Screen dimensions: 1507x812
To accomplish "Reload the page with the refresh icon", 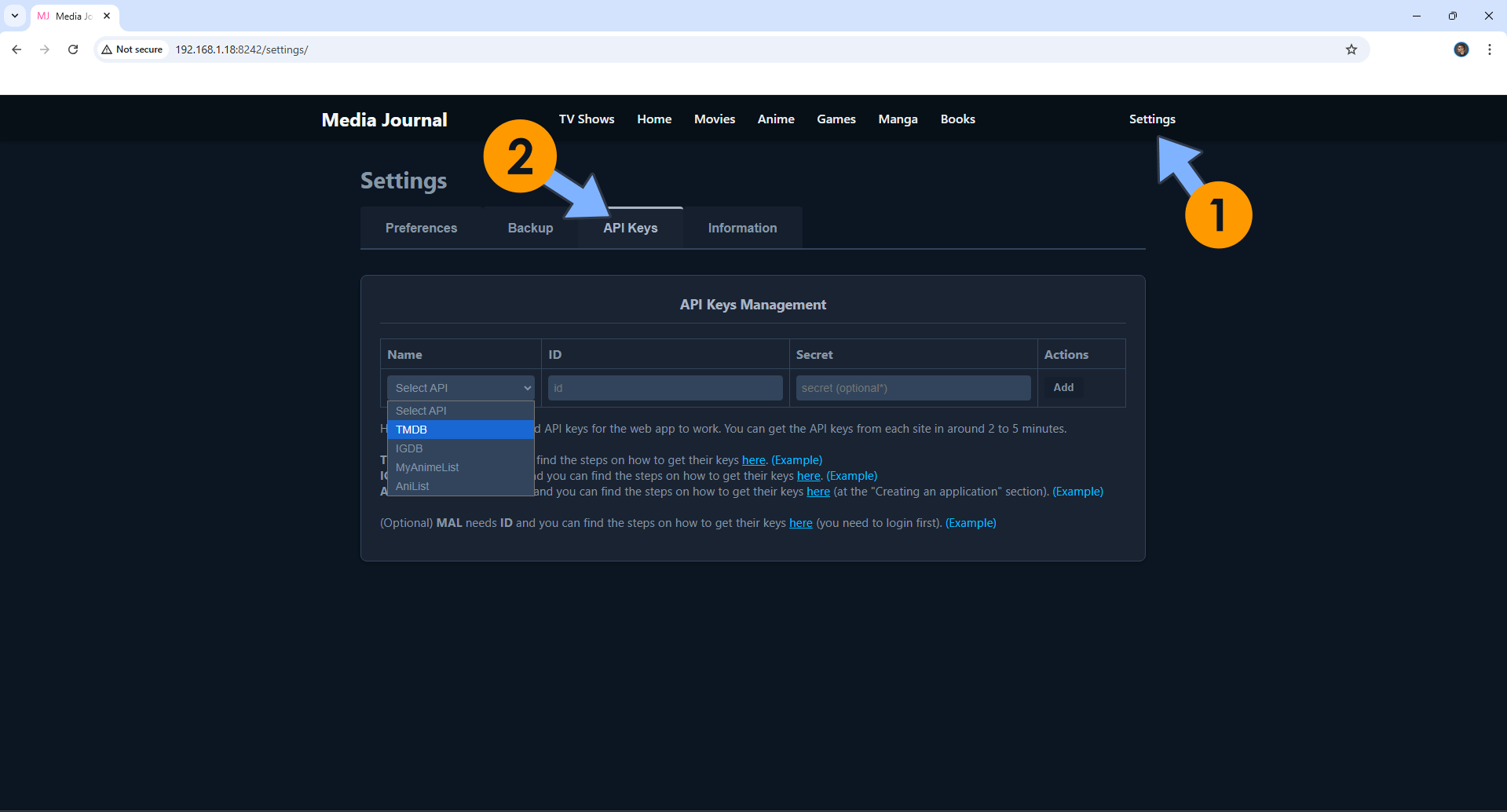I will 73,49.
